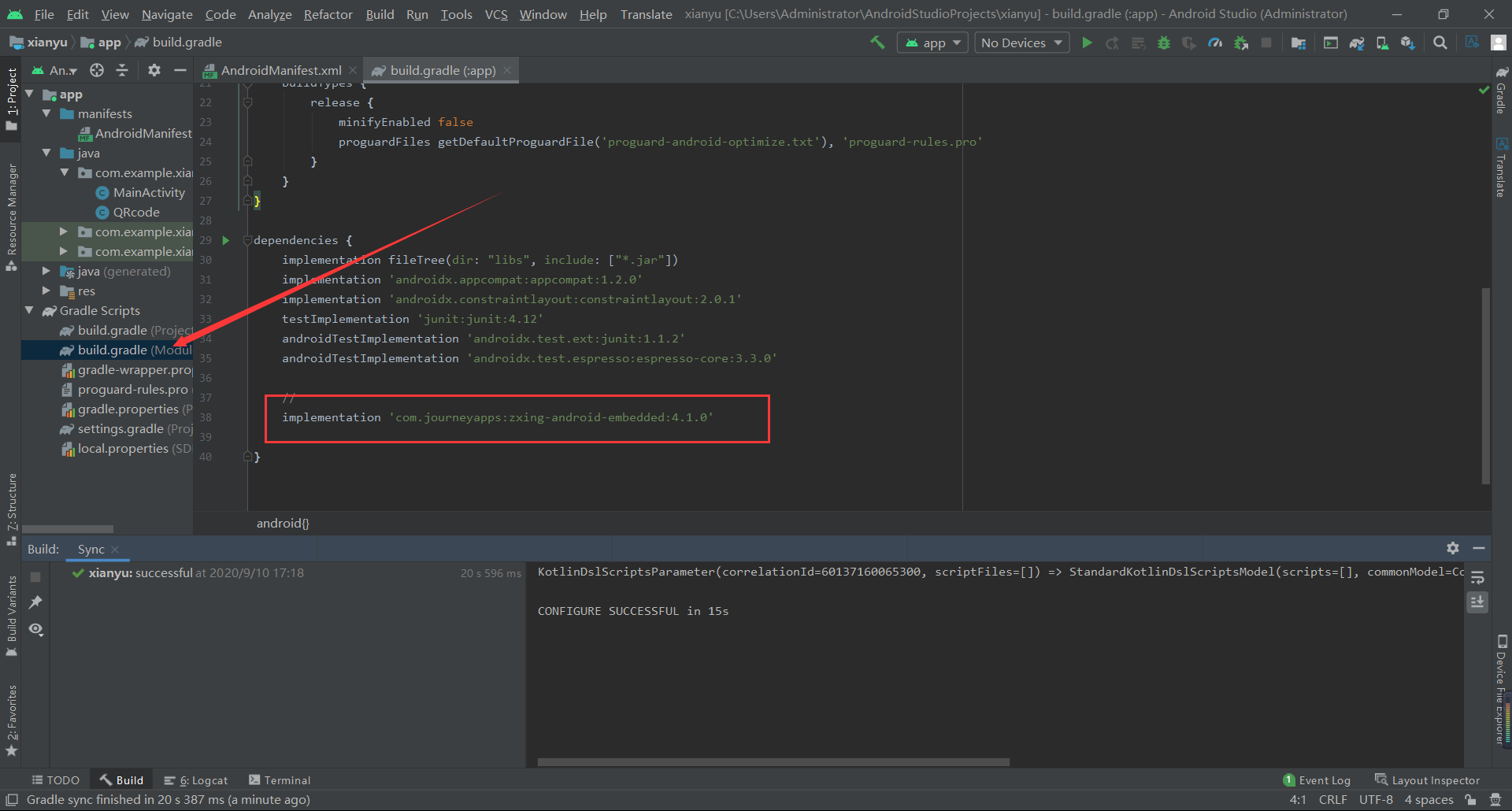Open the SDK Manager cube icon

pyautogui.click(x=1407, y=43)
